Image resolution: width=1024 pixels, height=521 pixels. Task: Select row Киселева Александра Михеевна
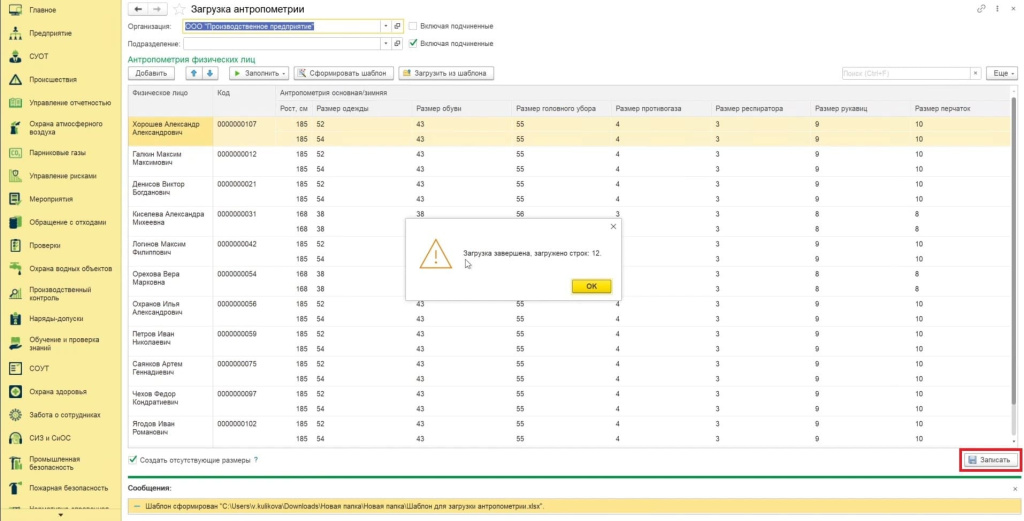(569, 222)
